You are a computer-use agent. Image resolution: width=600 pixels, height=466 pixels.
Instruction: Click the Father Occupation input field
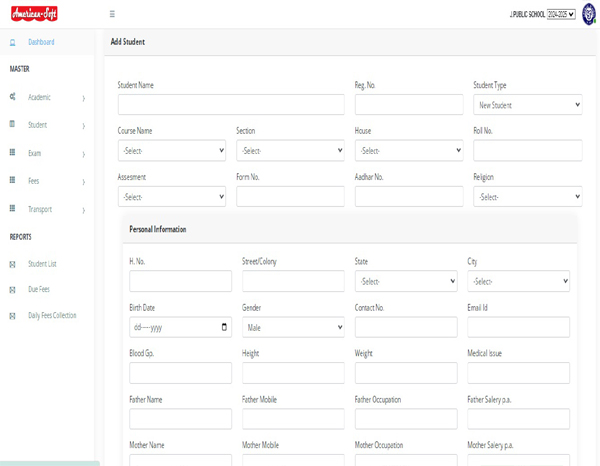406,419
